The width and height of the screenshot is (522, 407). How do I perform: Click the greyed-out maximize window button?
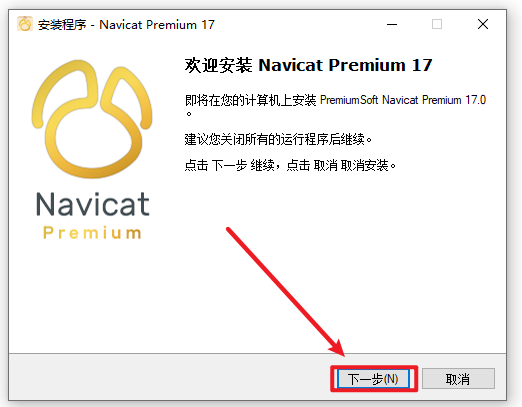[437, 24]
